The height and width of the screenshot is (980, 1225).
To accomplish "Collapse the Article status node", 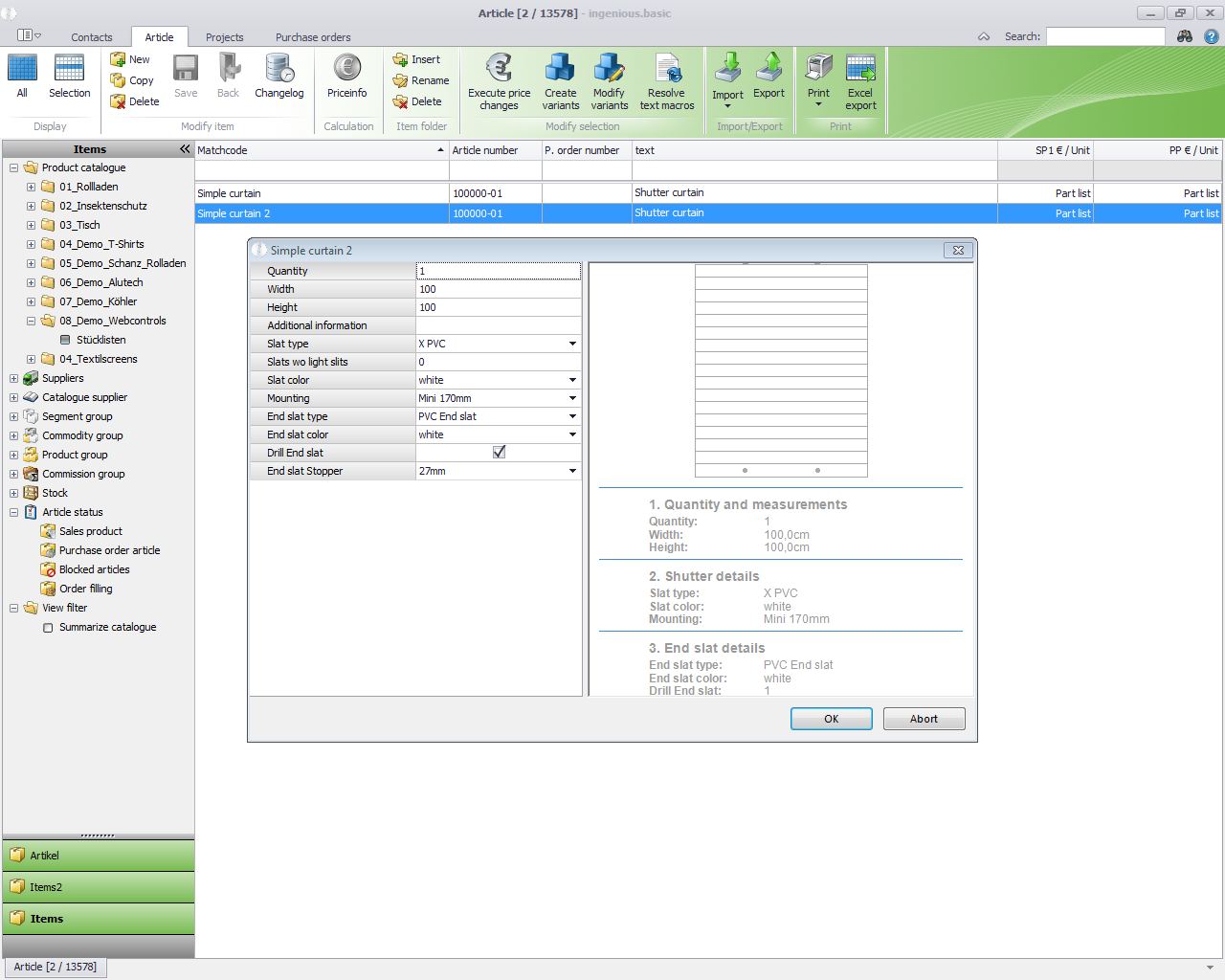I will pyautogui.click(x=13, y=513).
